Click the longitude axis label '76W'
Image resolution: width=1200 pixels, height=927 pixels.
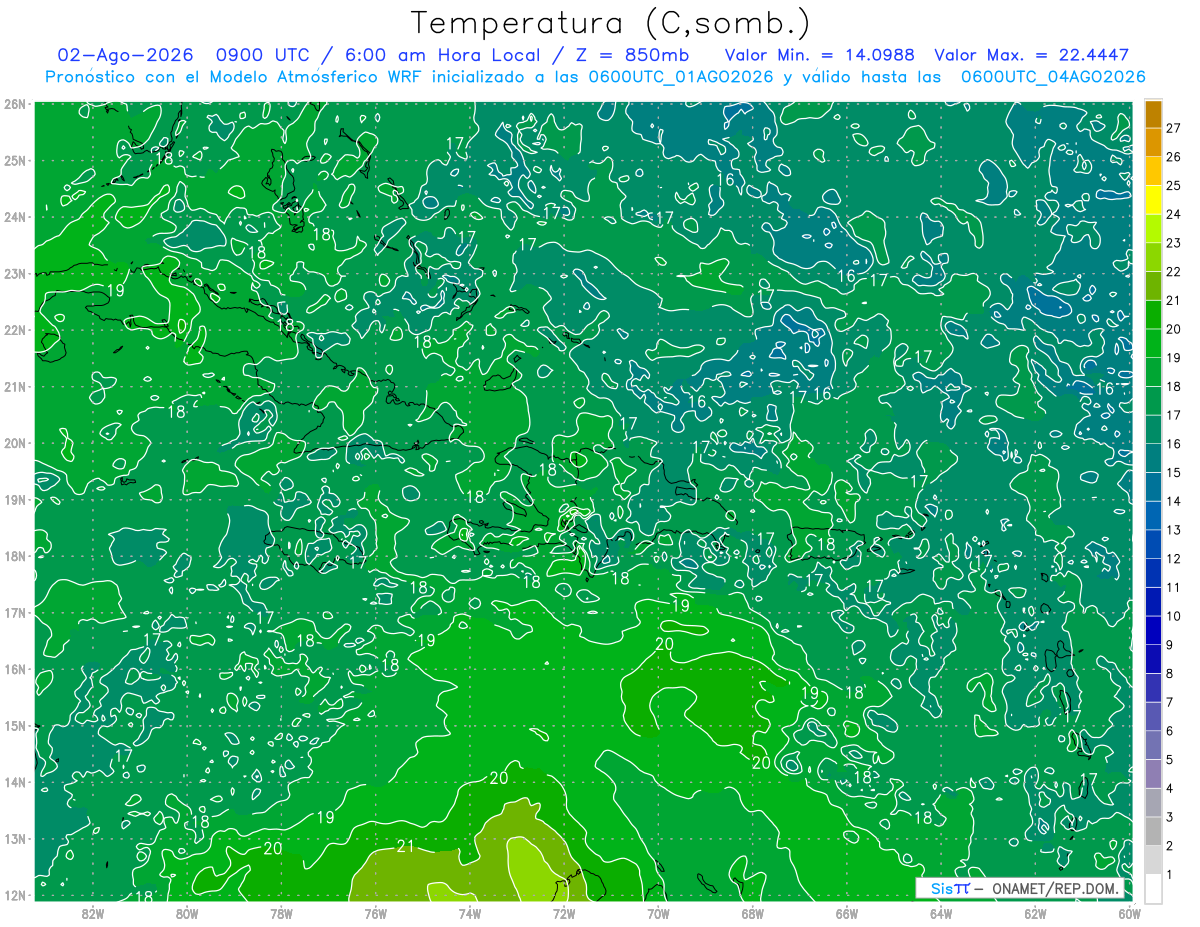pyautogui.click(x=375, y=913)
